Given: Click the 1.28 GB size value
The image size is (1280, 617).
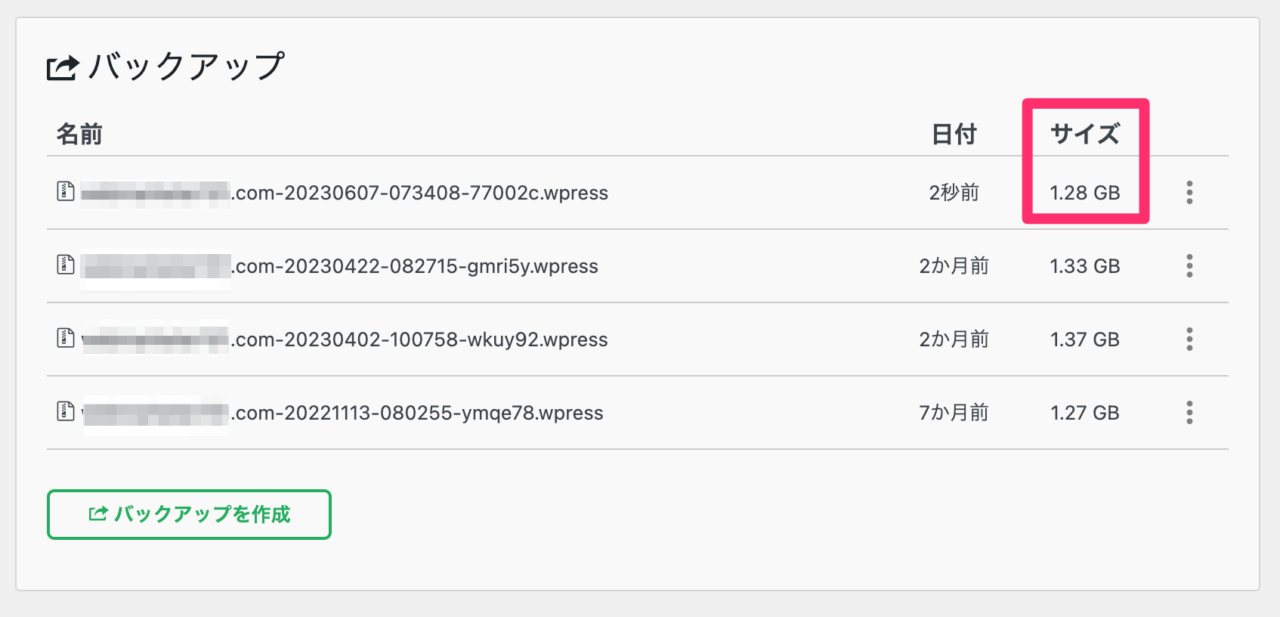Looking at the screenshot, I should (x=1085, y=192).
